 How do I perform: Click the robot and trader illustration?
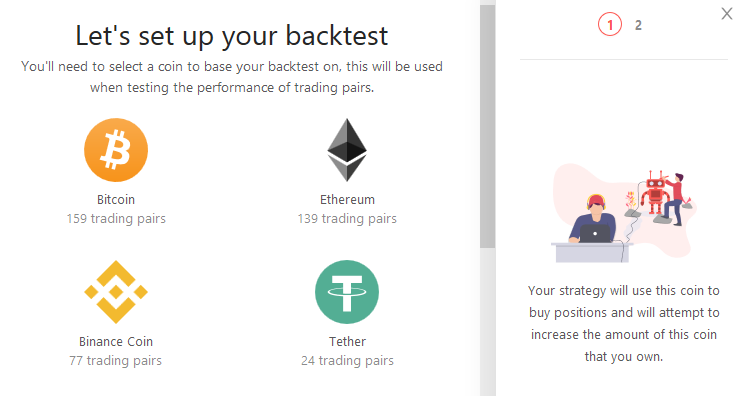(624, 213)
